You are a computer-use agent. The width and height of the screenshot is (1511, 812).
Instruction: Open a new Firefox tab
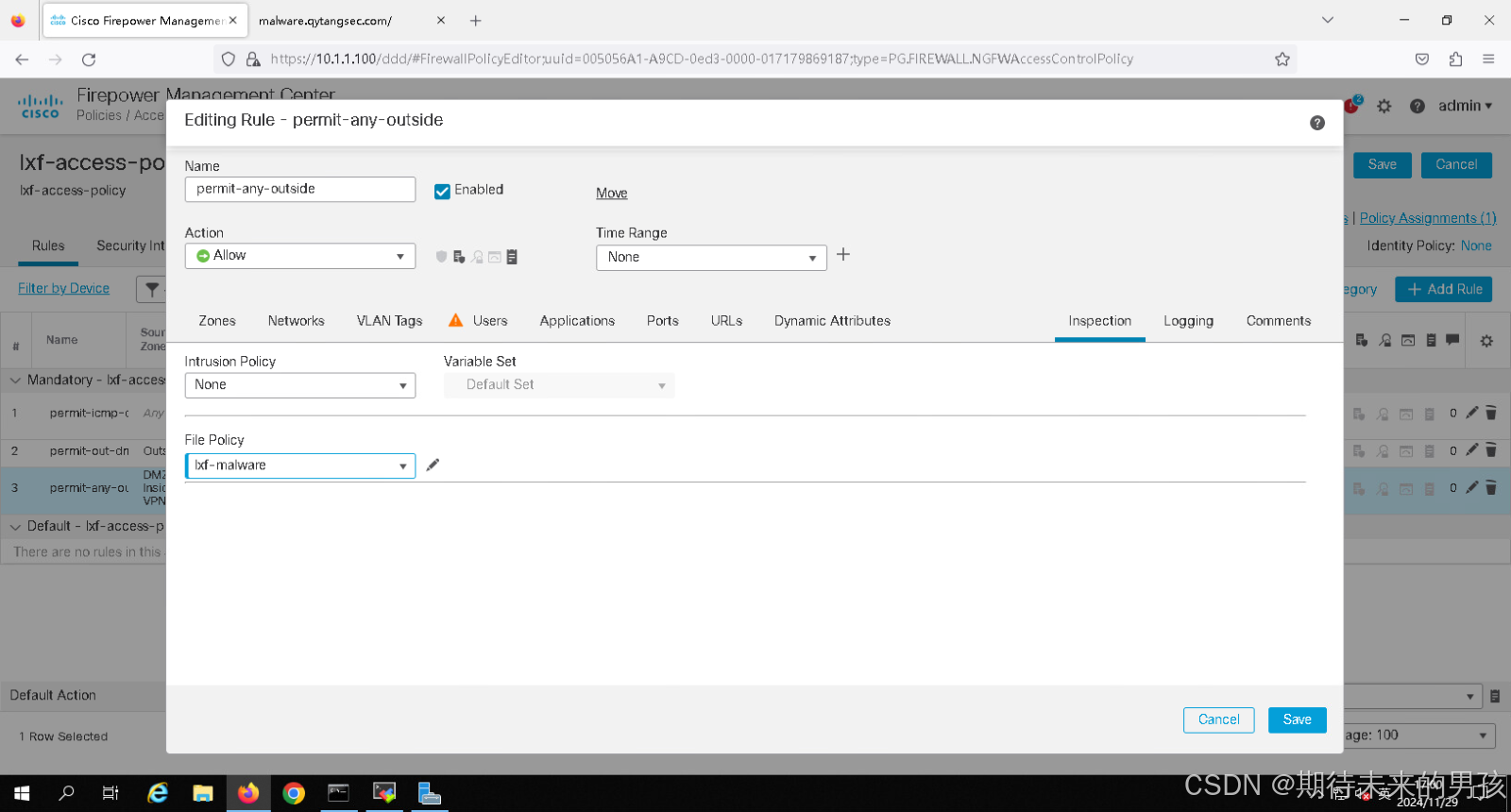coord(476,20)
